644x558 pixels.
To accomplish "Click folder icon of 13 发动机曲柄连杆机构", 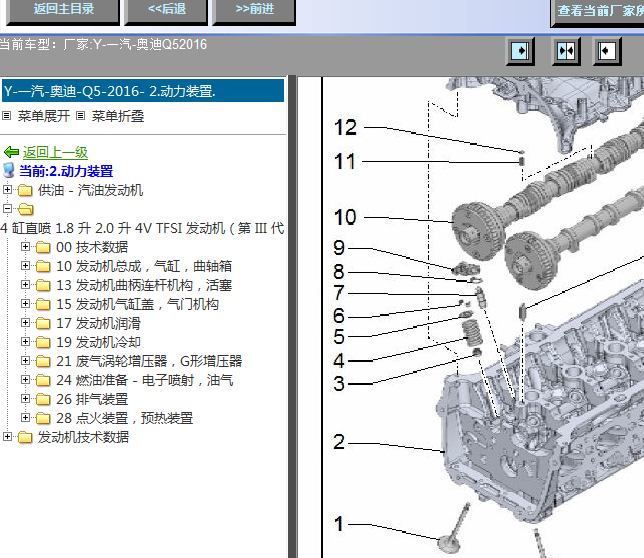I will point(43,285).
